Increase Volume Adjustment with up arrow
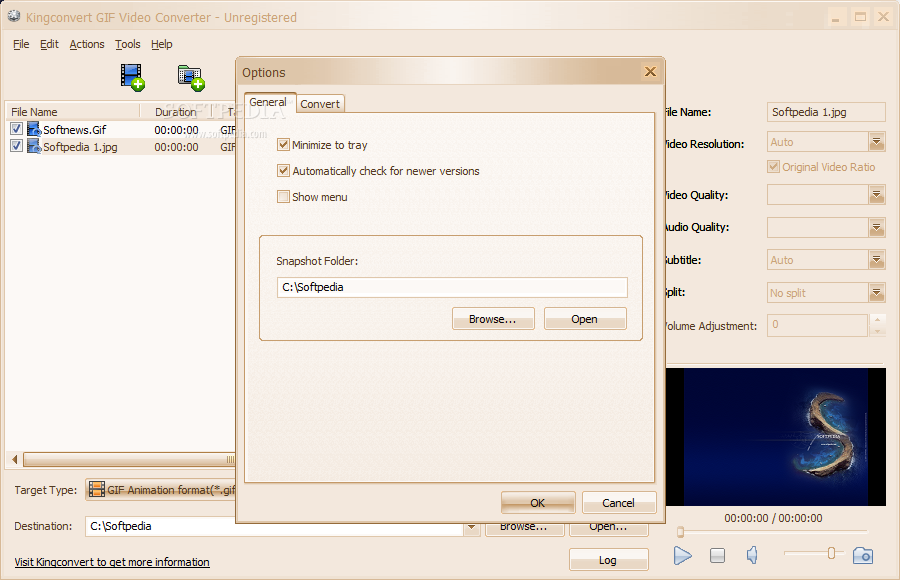 [877, 319]
